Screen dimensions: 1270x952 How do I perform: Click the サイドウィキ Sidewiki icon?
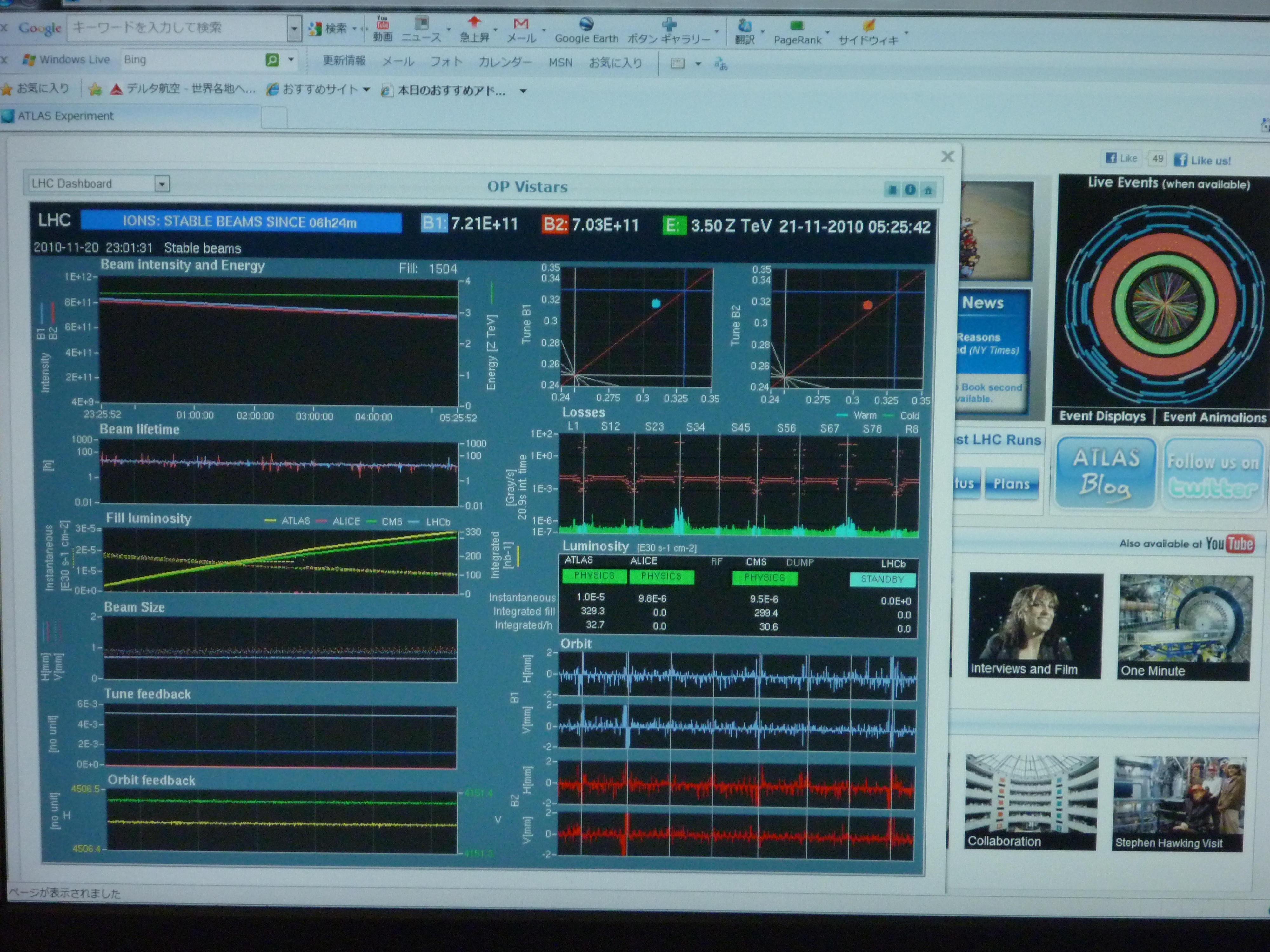[x=868, y=33]
